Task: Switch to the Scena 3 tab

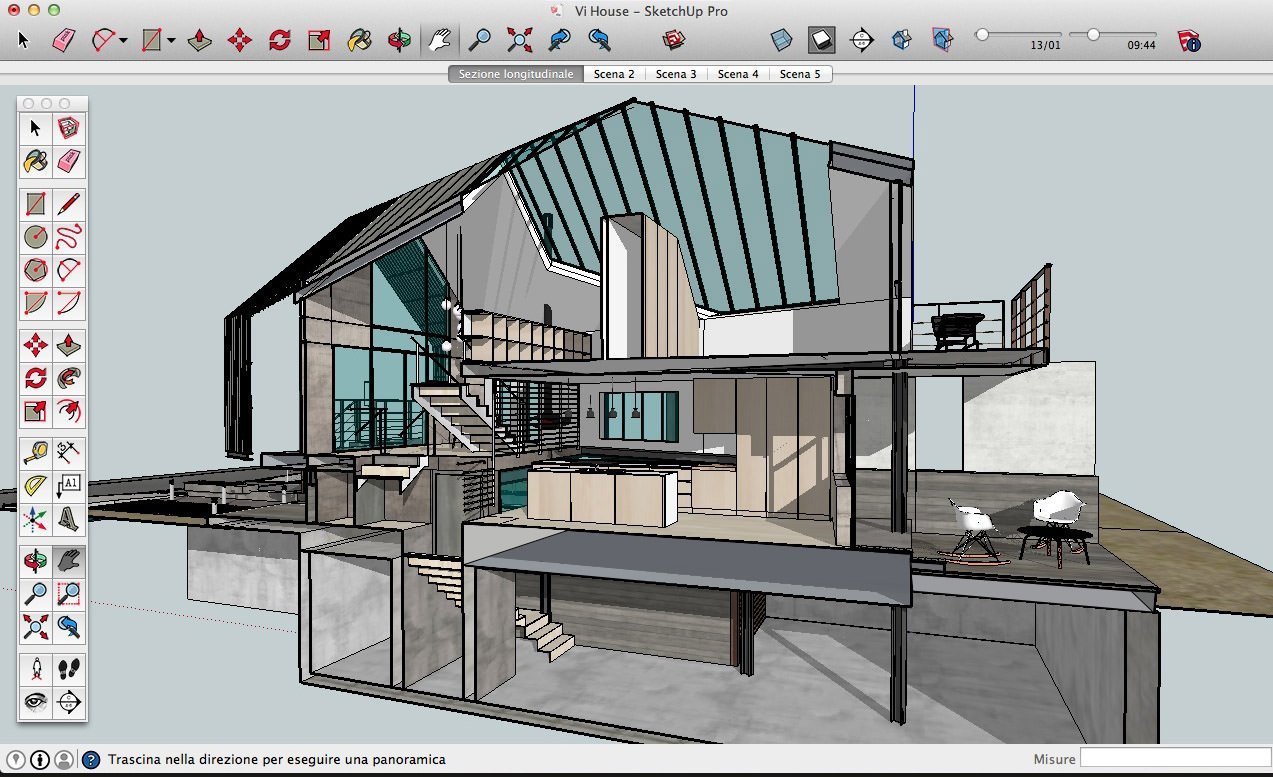Action: click(x=676, y=74)
